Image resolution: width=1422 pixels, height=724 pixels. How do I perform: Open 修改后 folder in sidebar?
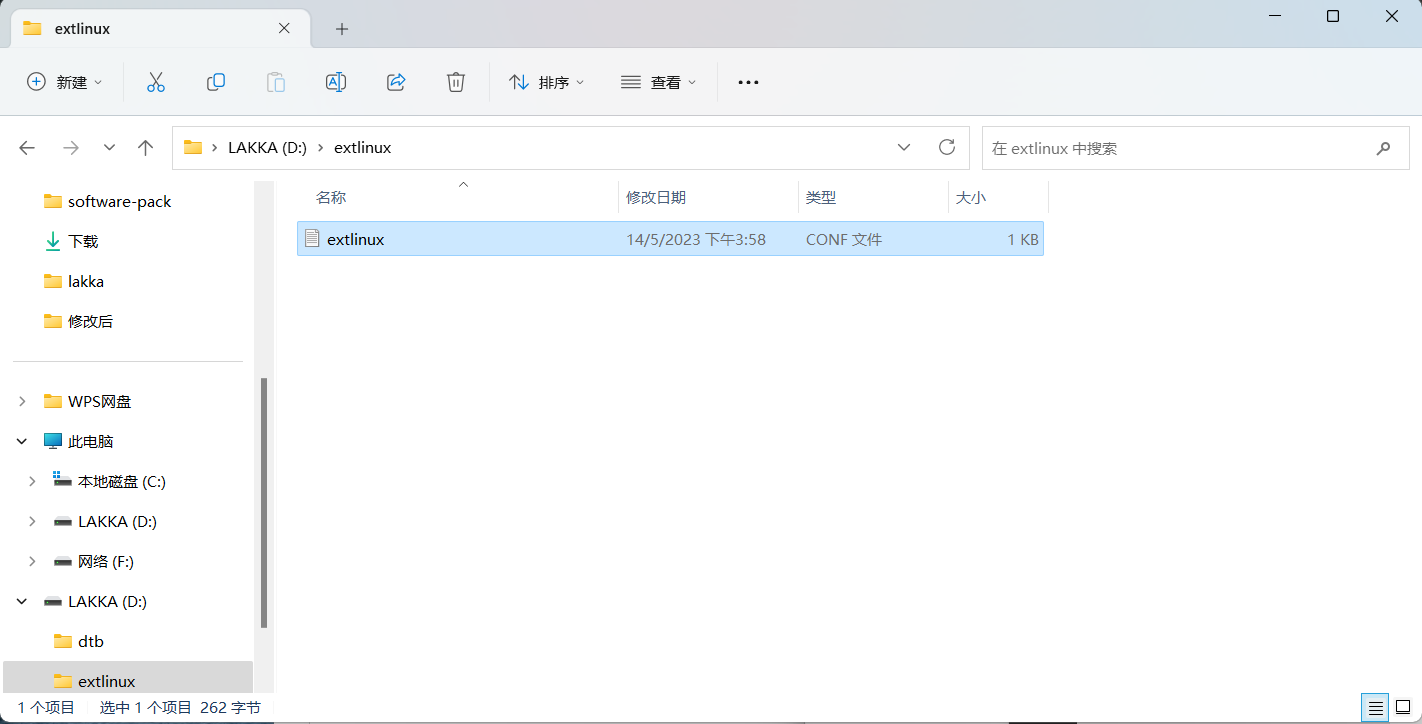90,321
